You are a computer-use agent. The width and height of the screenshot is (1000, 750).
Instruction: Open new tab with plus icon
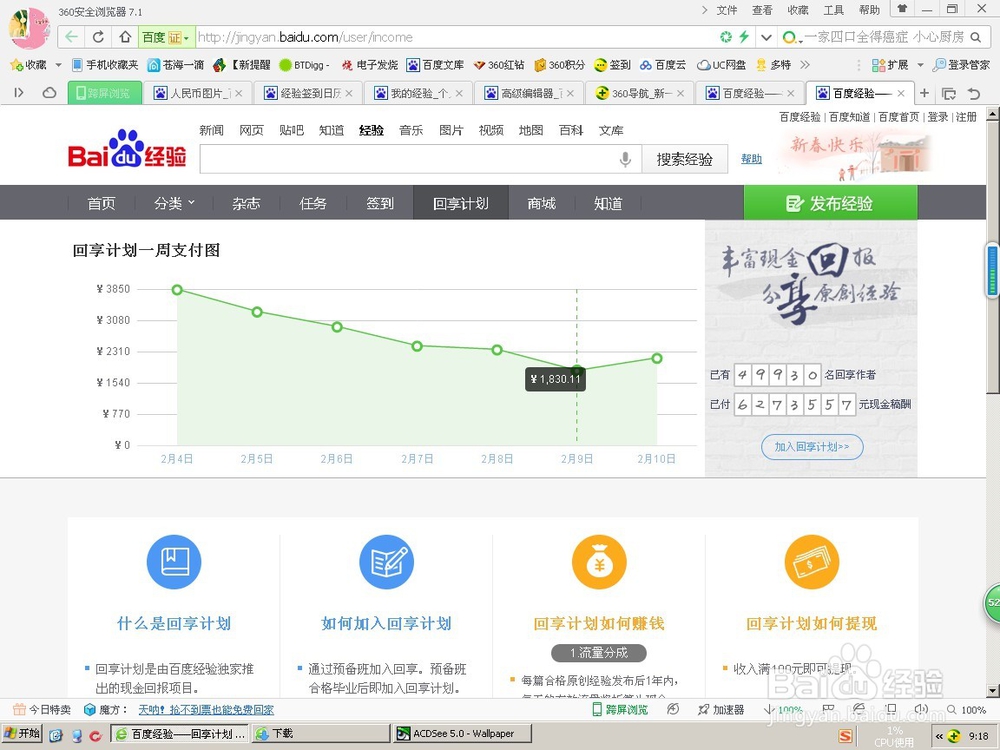pos(924,93)
